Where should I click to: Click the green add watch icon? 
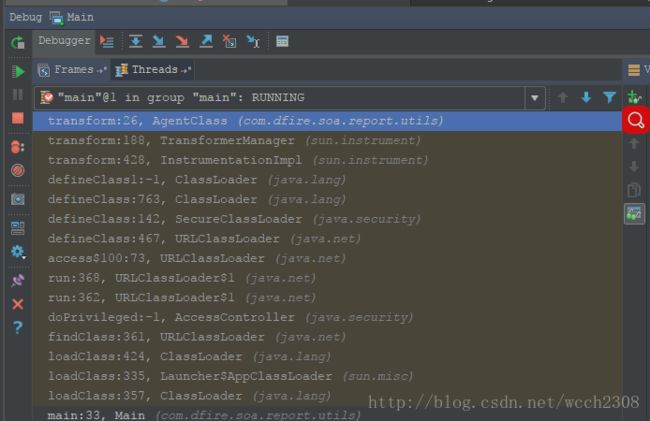(634, 97)
